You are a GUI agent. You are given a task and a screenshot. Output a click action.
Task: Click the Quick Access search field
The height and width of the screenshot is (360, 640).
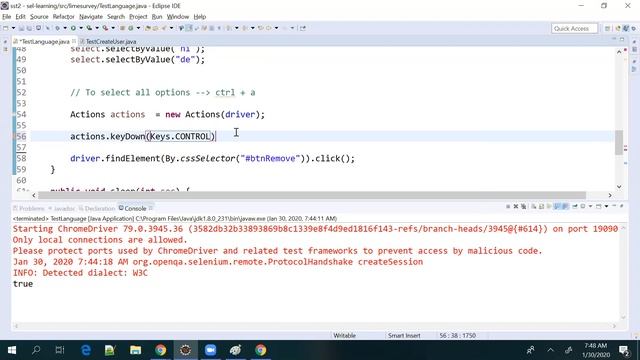(574, 28)
